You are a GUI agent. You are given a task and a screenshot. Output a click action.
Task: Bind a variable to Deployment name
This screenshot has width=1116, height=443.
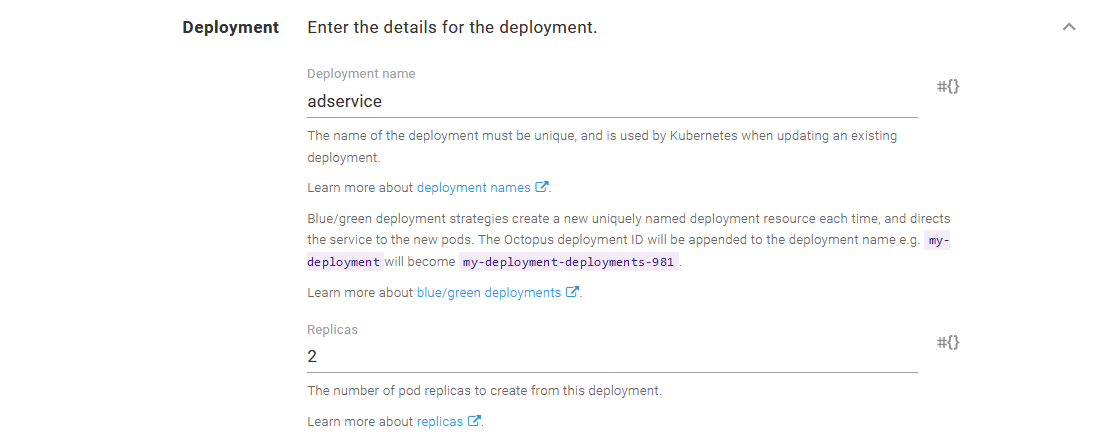click(947, 87)
